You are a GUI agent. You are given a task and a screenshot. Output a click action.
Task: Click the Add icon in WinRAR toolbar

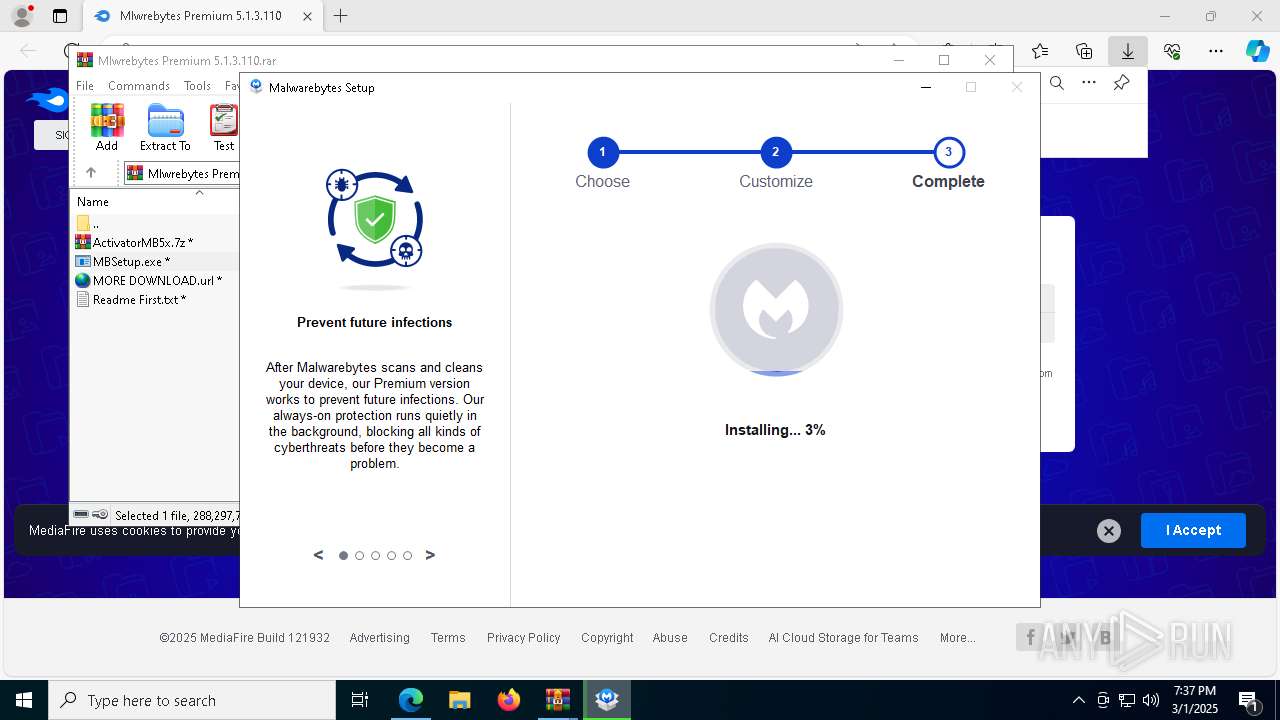[x=107, y=127]
